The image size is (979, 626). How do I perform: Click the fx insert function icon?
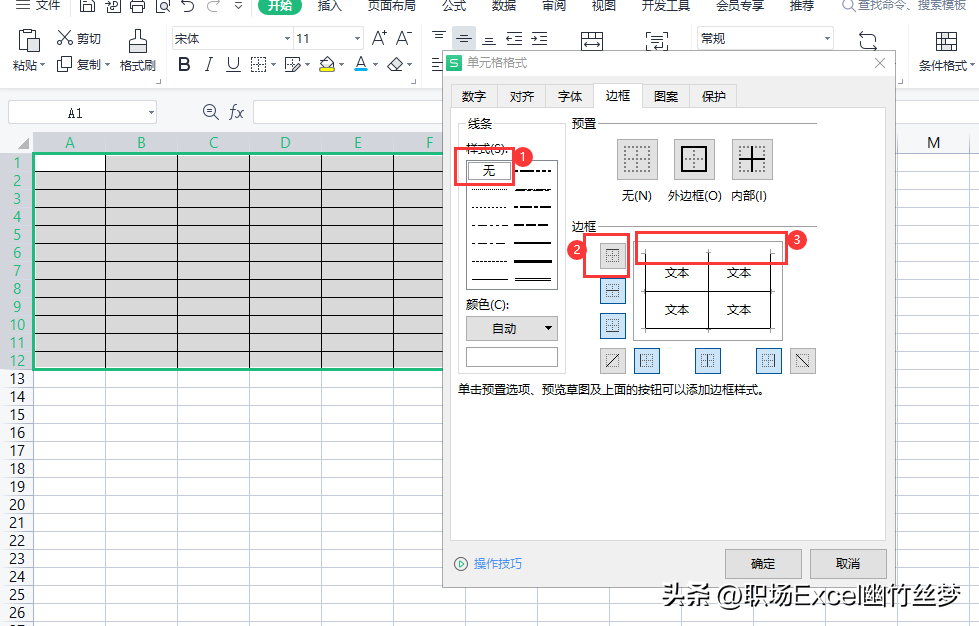coord(237,112)
